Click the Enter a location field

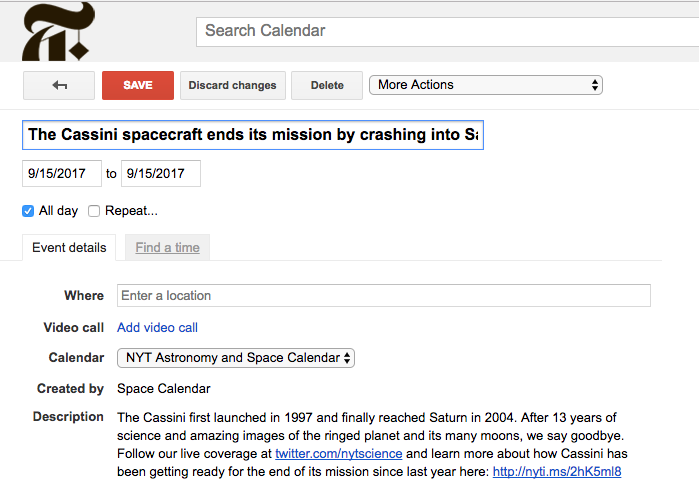(384, 295)
